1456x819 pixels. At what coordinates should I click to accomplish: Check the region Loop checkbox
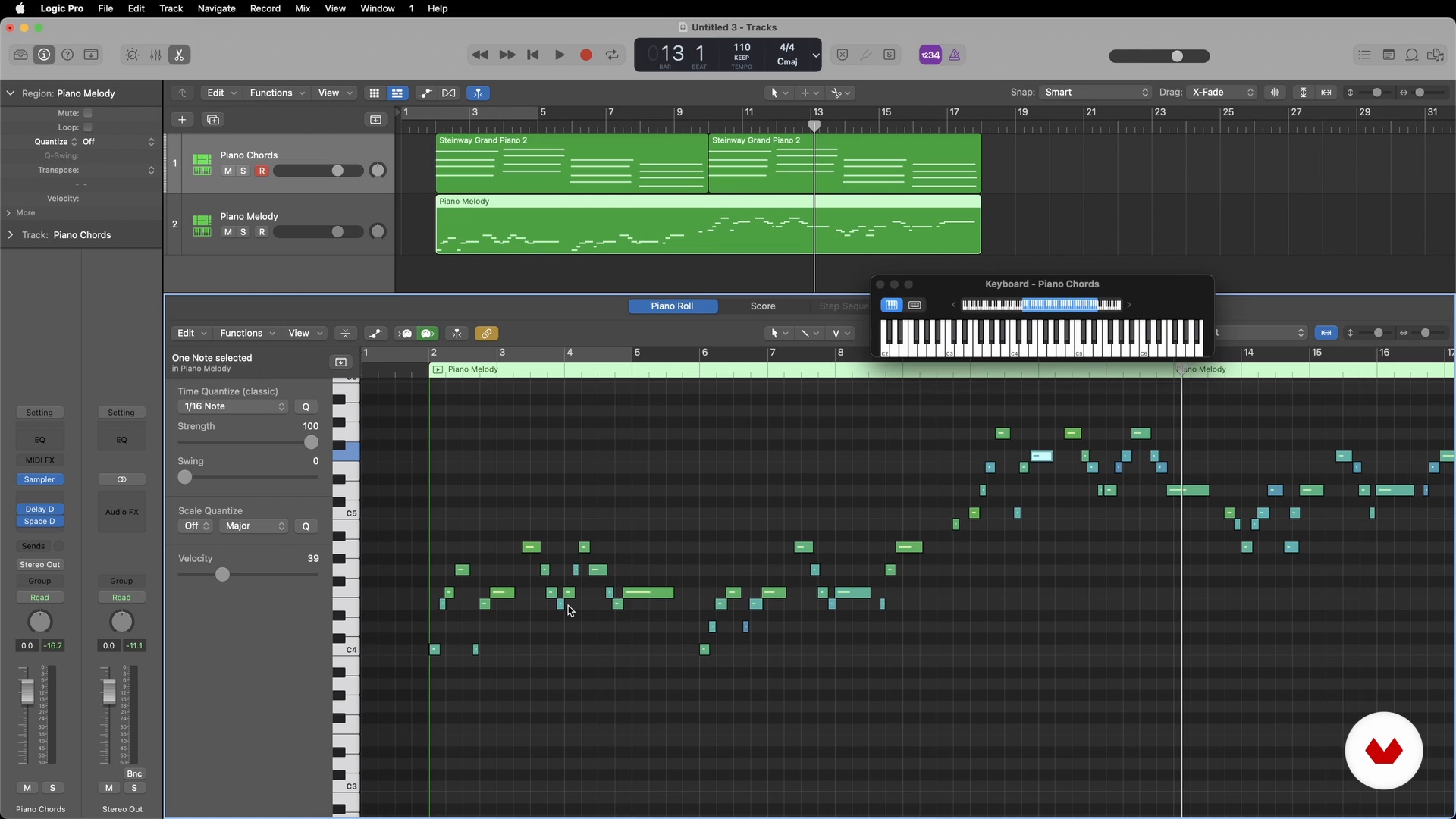(x=88, y=127)
